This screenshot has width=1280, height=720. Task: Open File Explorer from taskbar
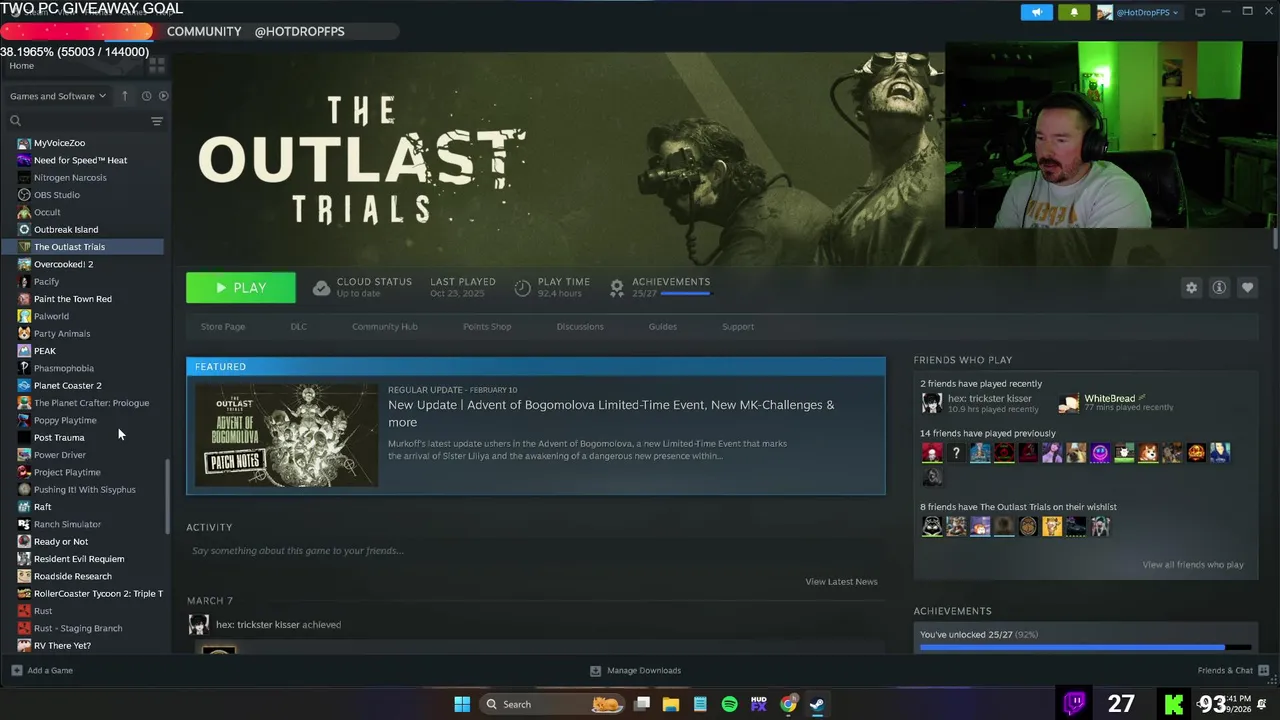point(671,704)
